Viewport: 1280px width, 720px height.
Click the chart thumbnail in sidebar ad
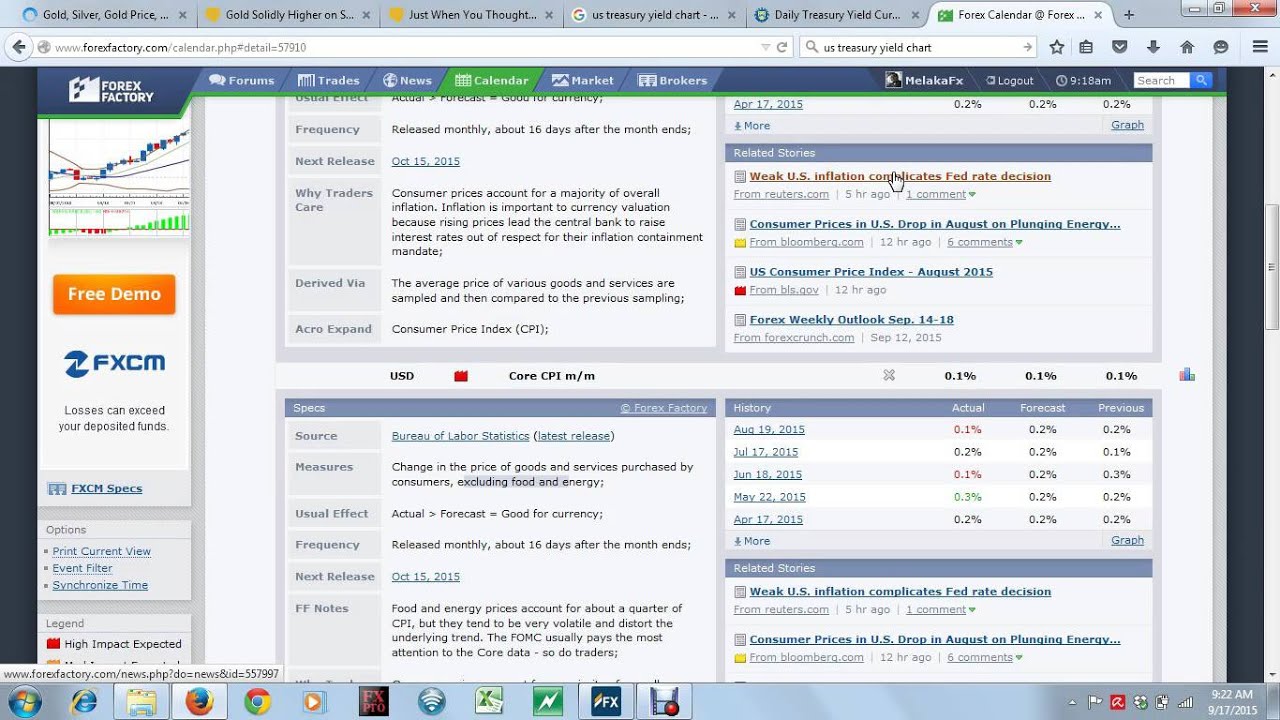(x=118, y=178)
